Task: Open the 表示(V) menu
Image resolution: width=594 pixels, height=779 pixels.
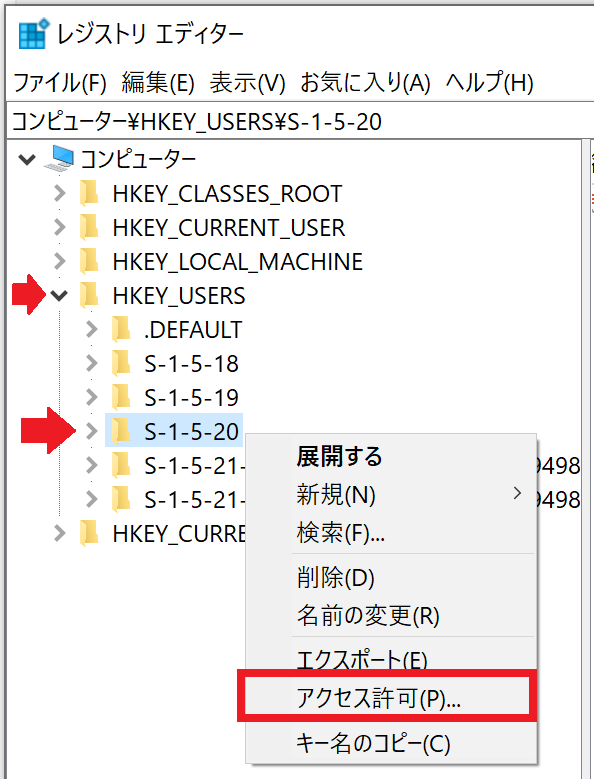Action: 247,82
